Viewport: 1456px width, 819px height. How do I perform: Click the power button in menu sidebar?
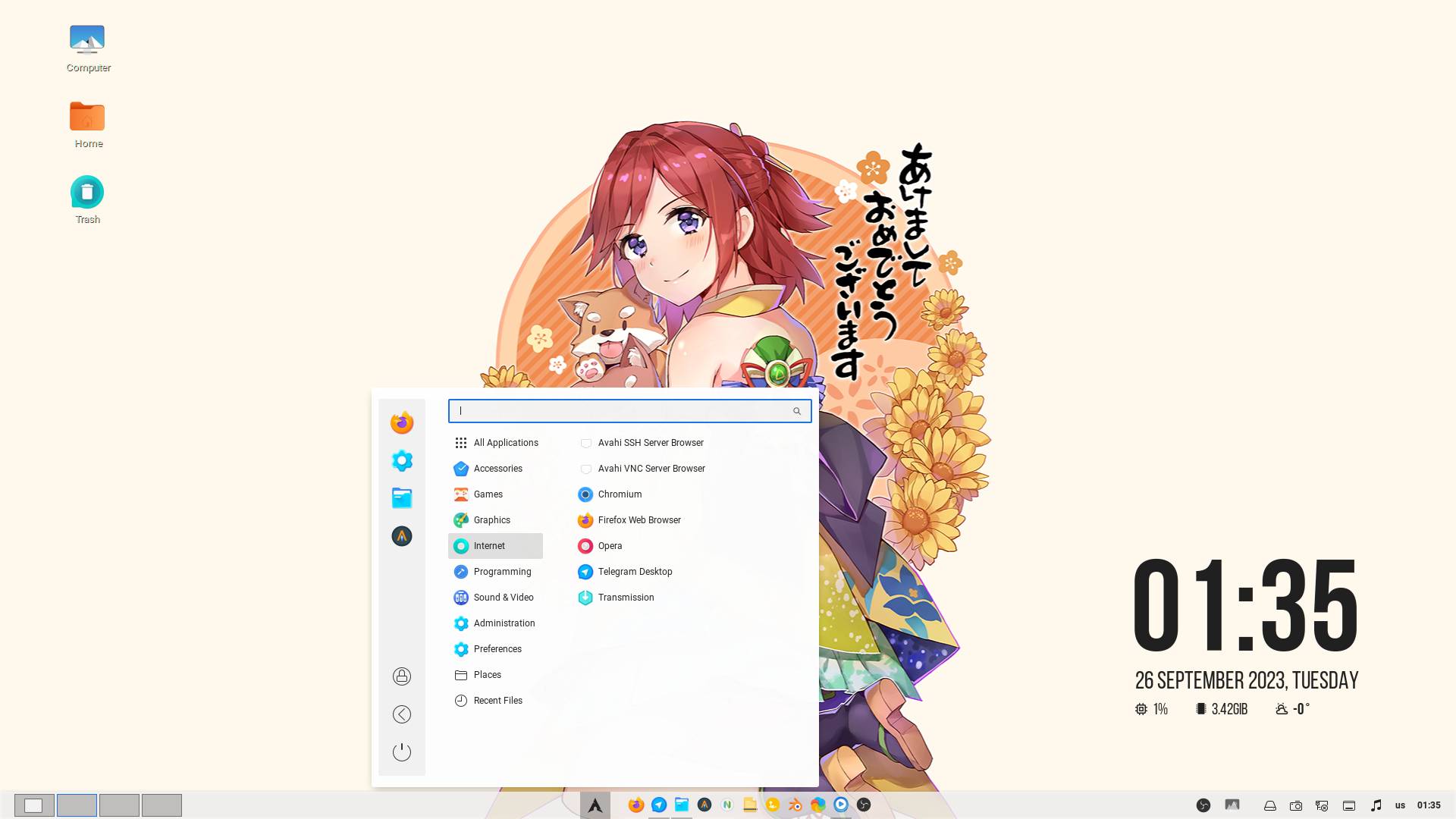pos(402,752)
